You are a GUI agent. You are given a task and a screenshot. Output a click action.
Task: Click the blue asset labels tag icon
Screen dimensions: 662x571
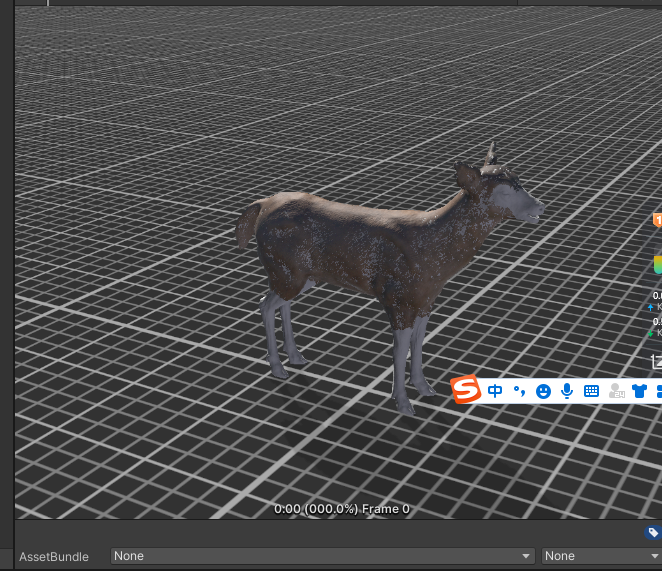(653, 533)
